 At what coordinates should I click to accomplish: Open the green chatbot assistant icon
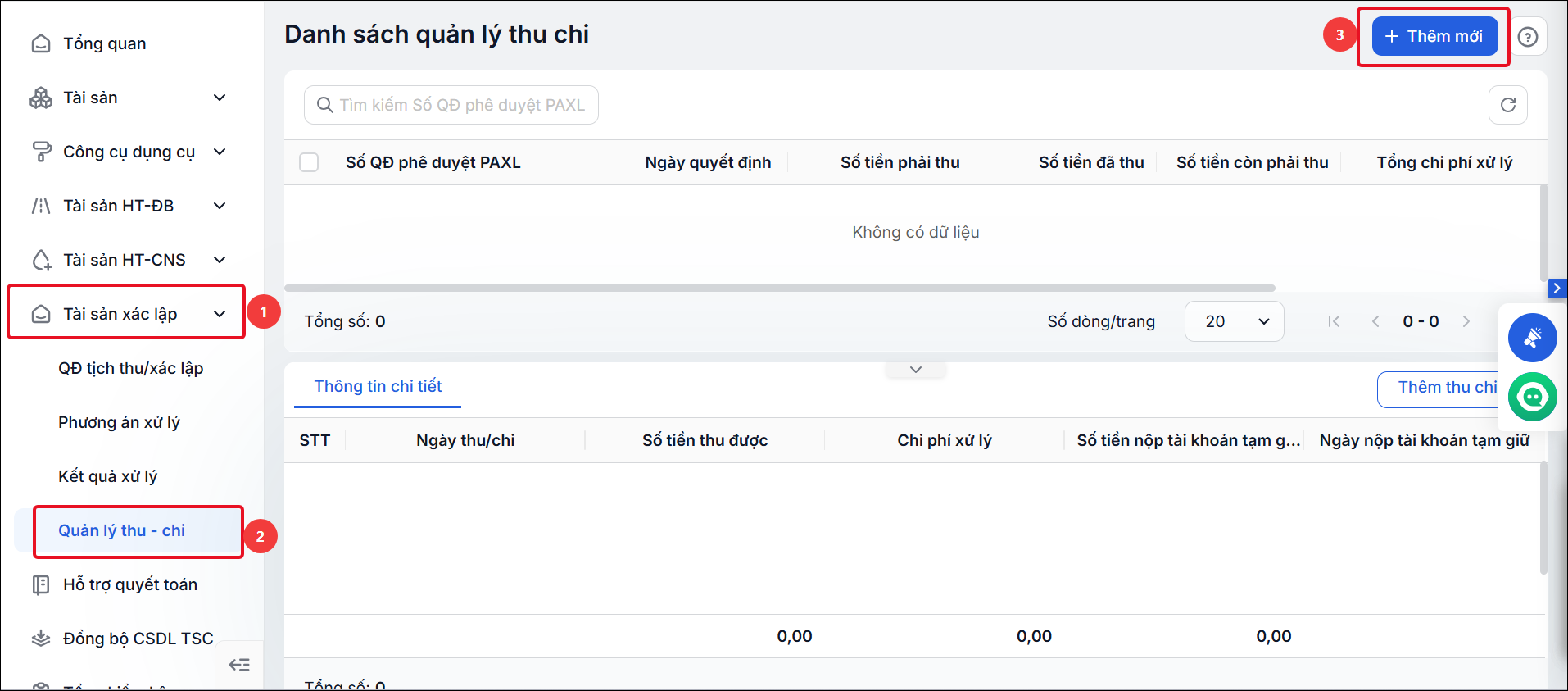click(1532, 397)
